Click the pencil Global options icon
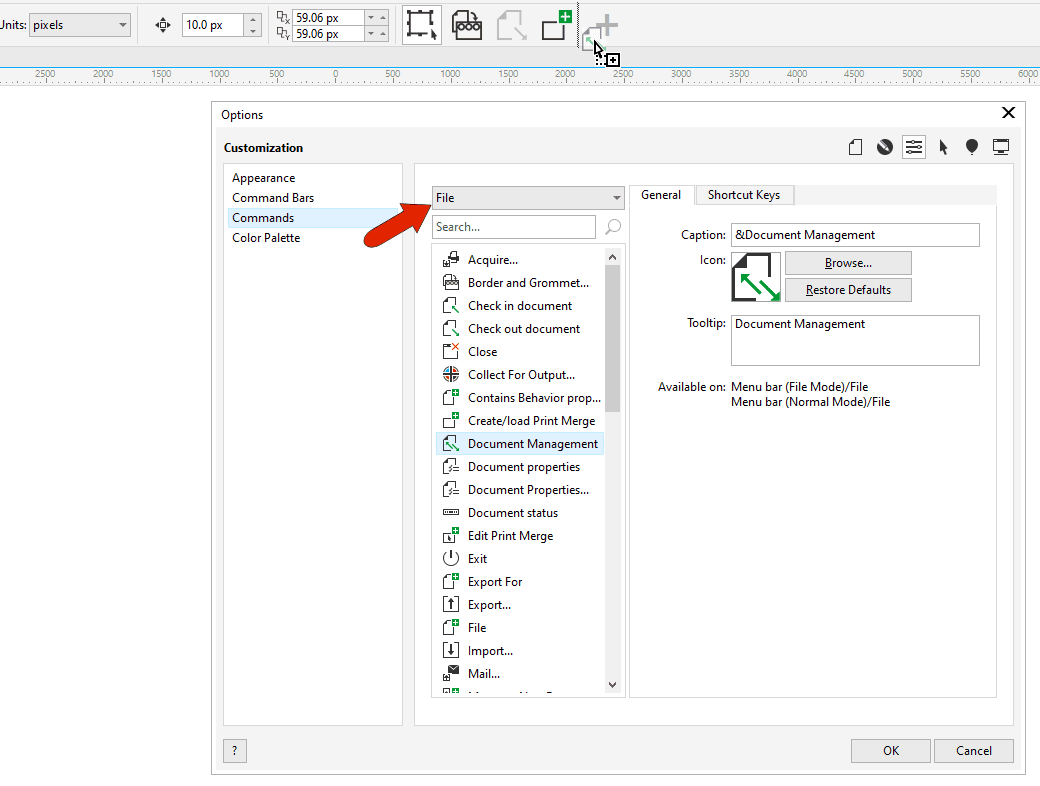The height and width of the screenshot is (786, 1040). (x=884, y=146)
